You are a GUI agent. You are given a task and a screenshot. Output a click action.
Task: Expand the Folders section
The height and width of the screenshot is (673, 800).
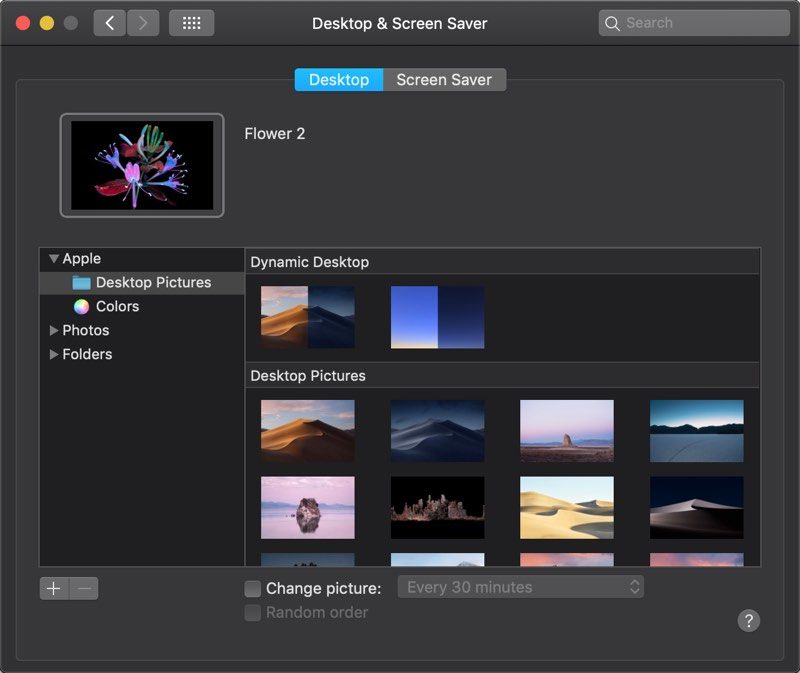tap(54, 354)
